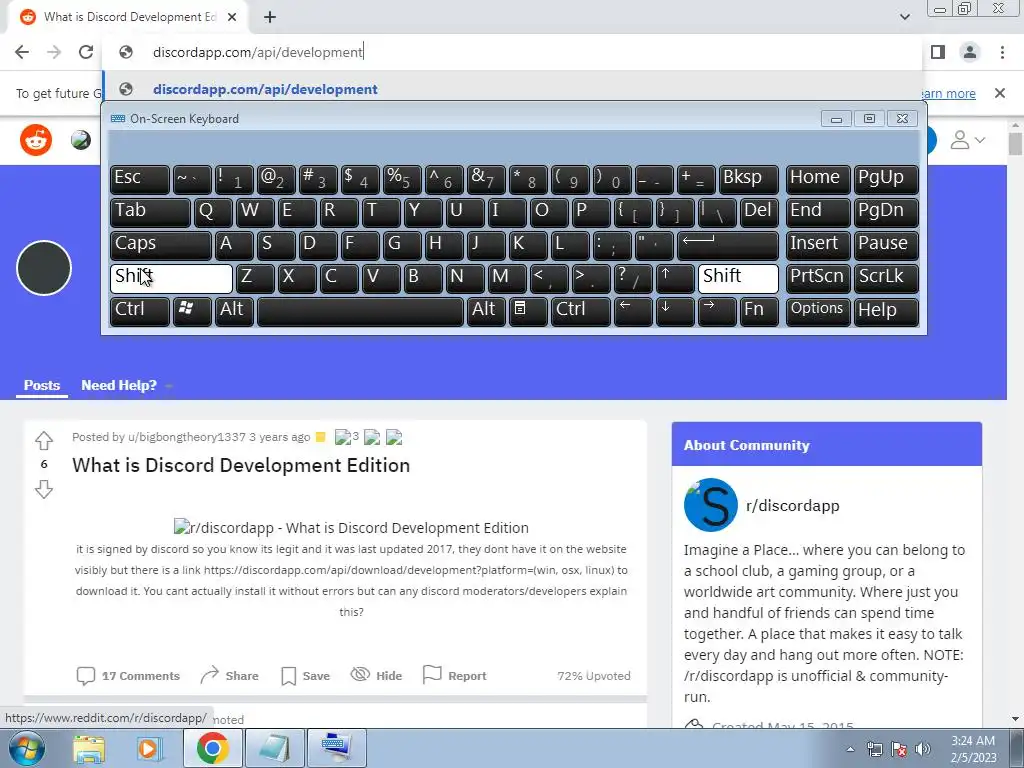Click the left Alt key on keyboard

coord(234,311)
